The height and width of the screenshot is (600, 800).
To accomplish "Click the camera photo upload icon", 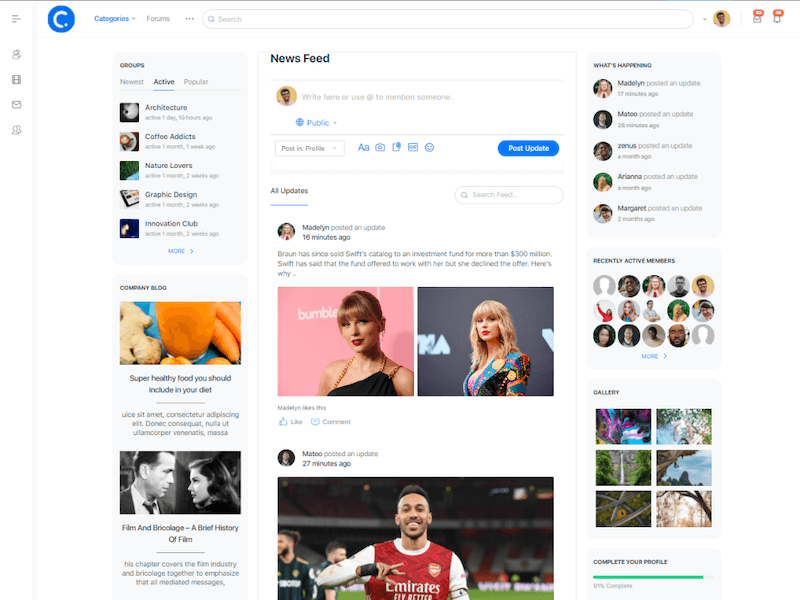I will tap(380, 148).
